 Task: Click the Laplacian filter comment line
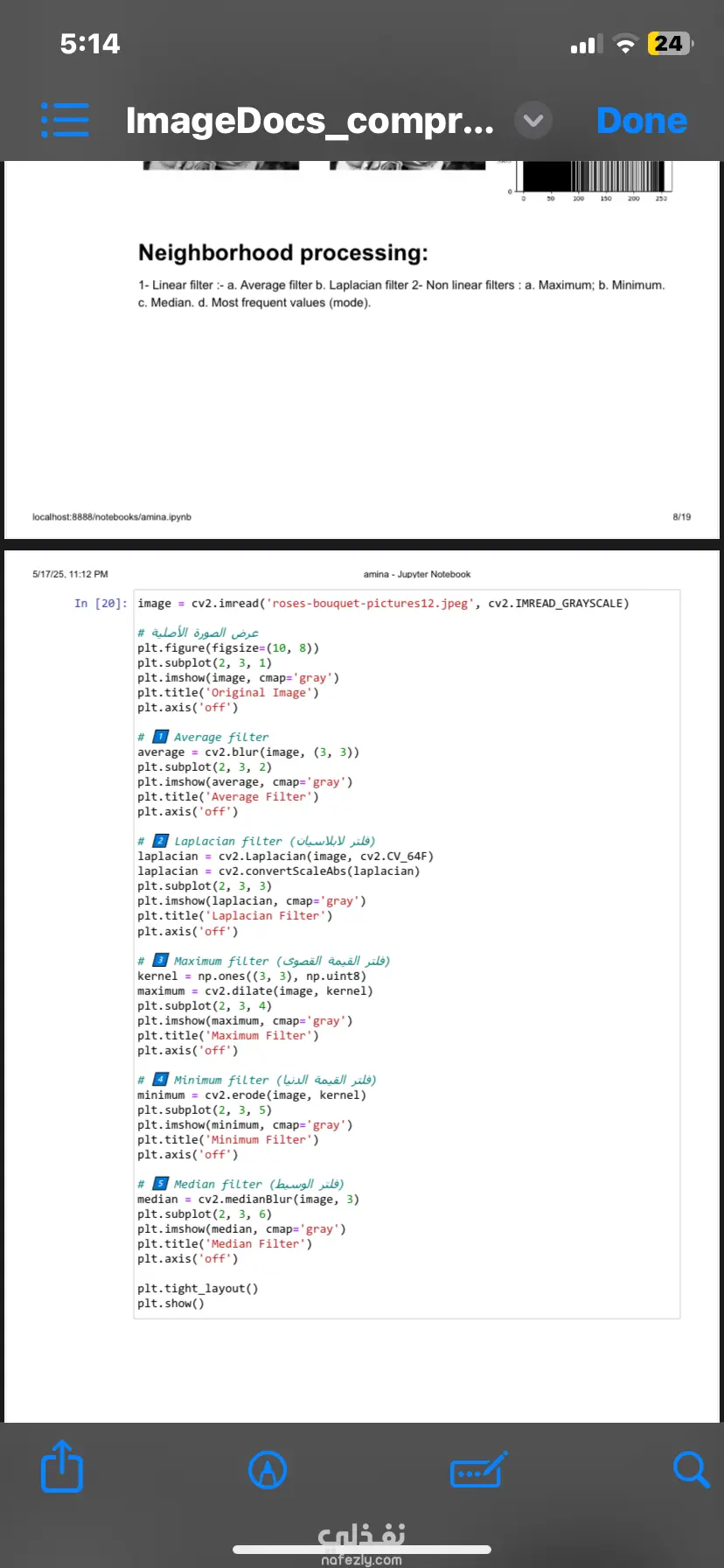pos(256,841)
